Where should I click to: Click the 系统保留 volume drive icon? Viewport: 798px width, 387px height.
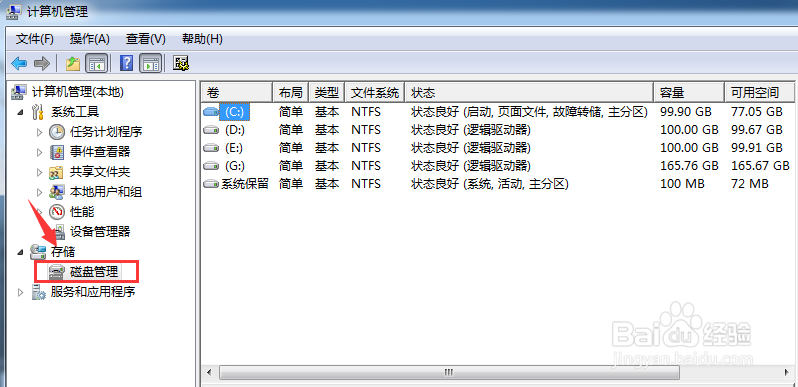pos(211,184)
